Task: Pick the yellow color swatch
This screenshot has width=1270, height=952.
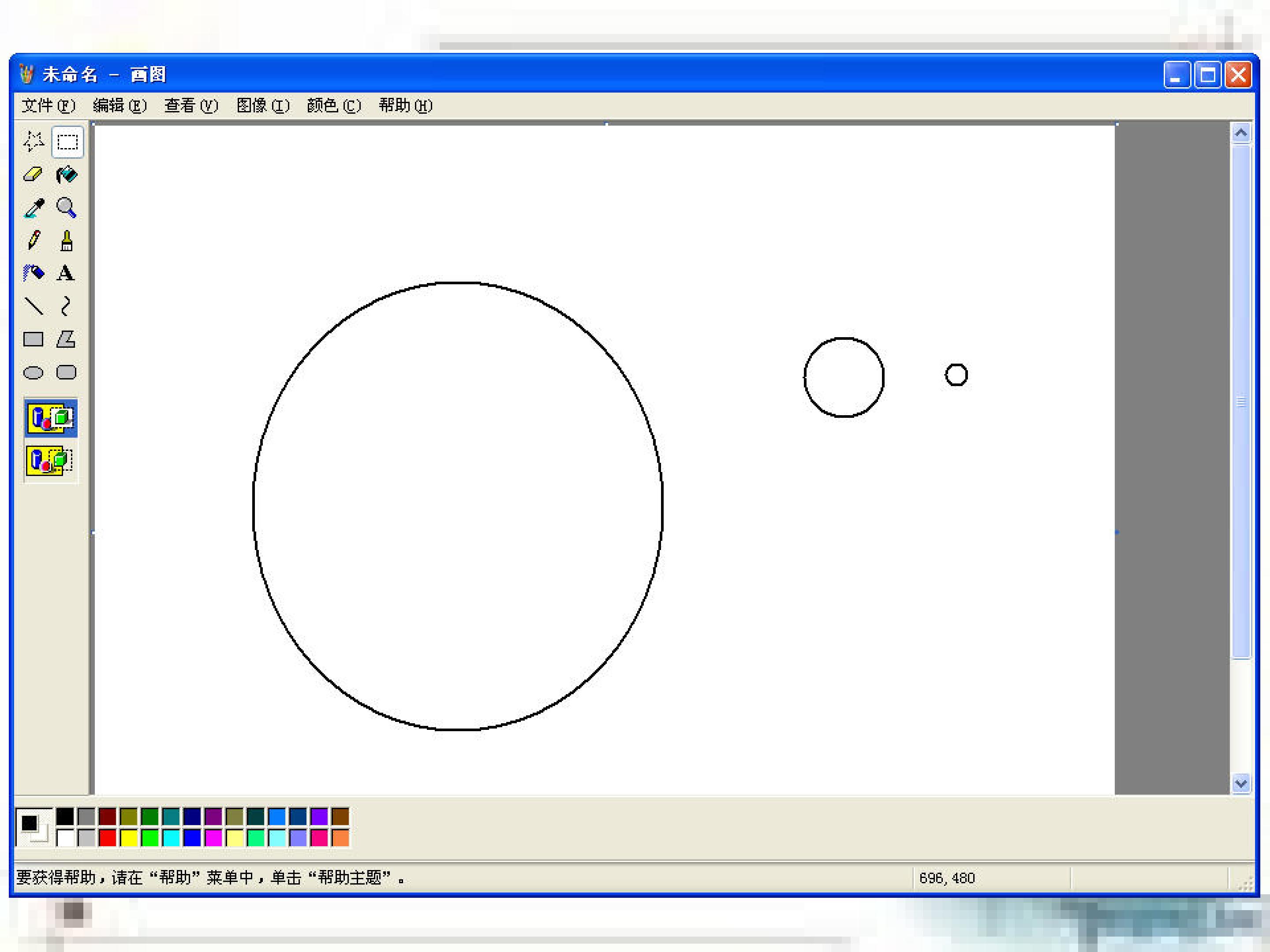Action: point(129,838)
